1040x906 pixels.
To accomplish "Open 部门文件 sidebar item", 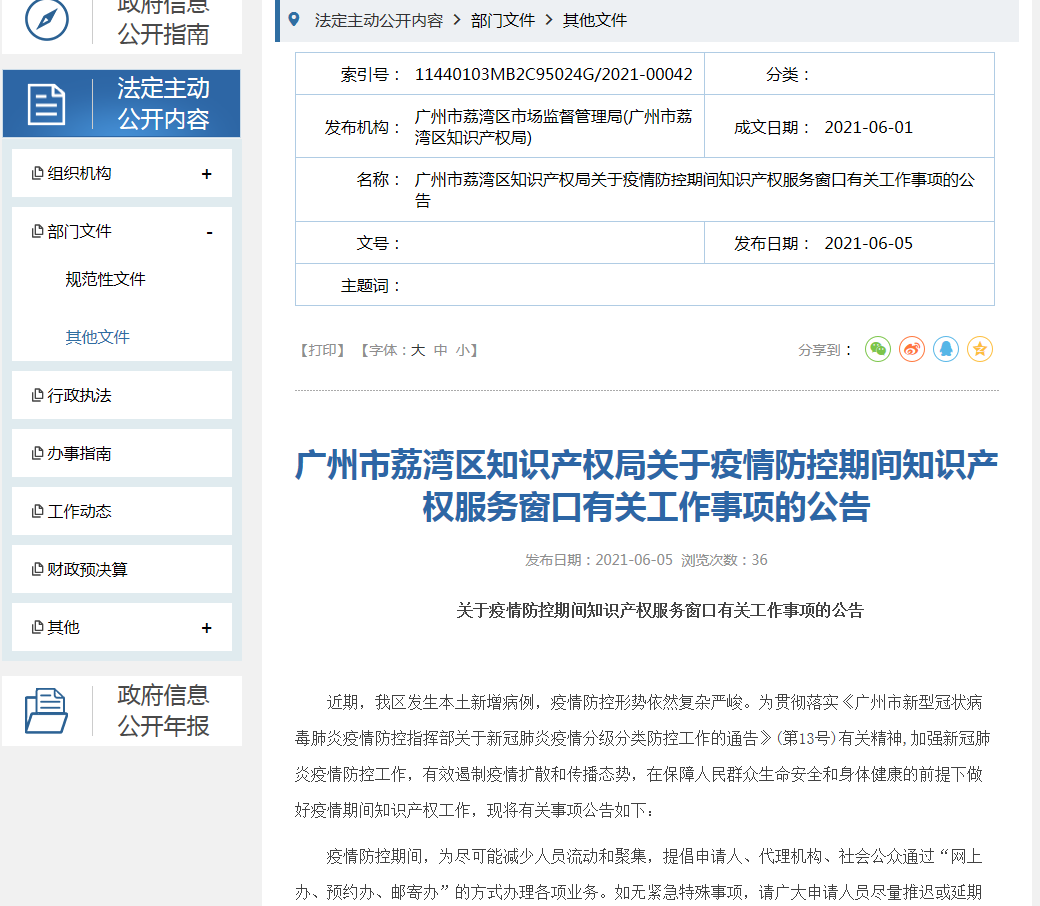I will 122,231.
